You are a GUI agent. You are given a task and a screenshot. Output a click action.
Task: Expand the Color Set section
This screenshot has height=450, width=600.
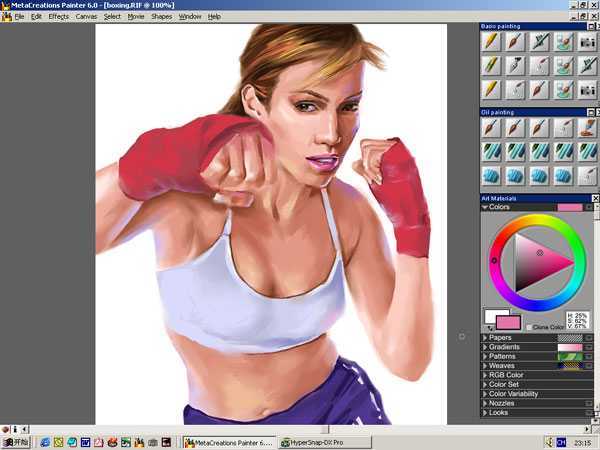[485, 385]
